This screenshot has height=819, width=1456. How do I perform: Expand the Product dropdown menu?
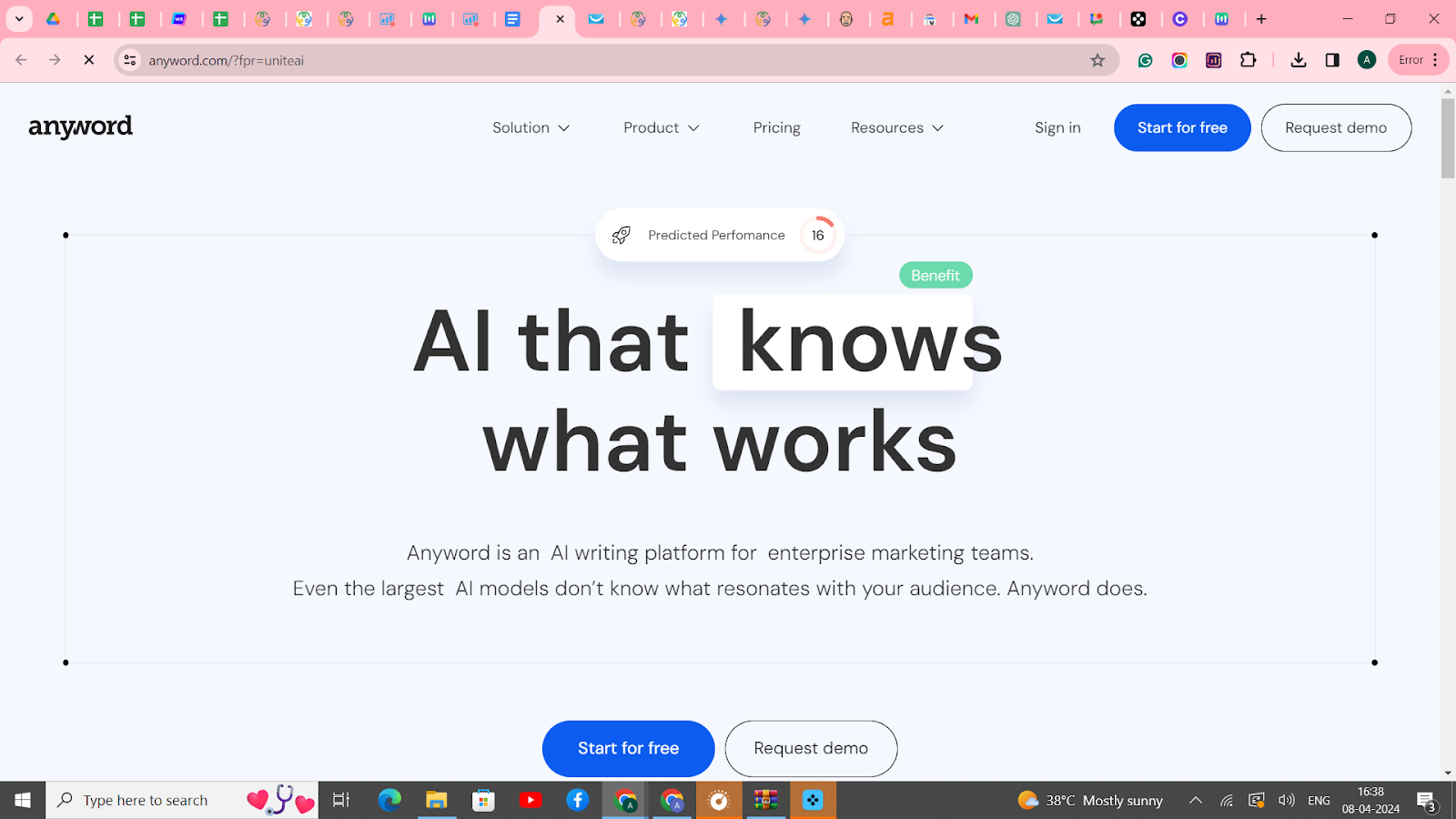662,127
